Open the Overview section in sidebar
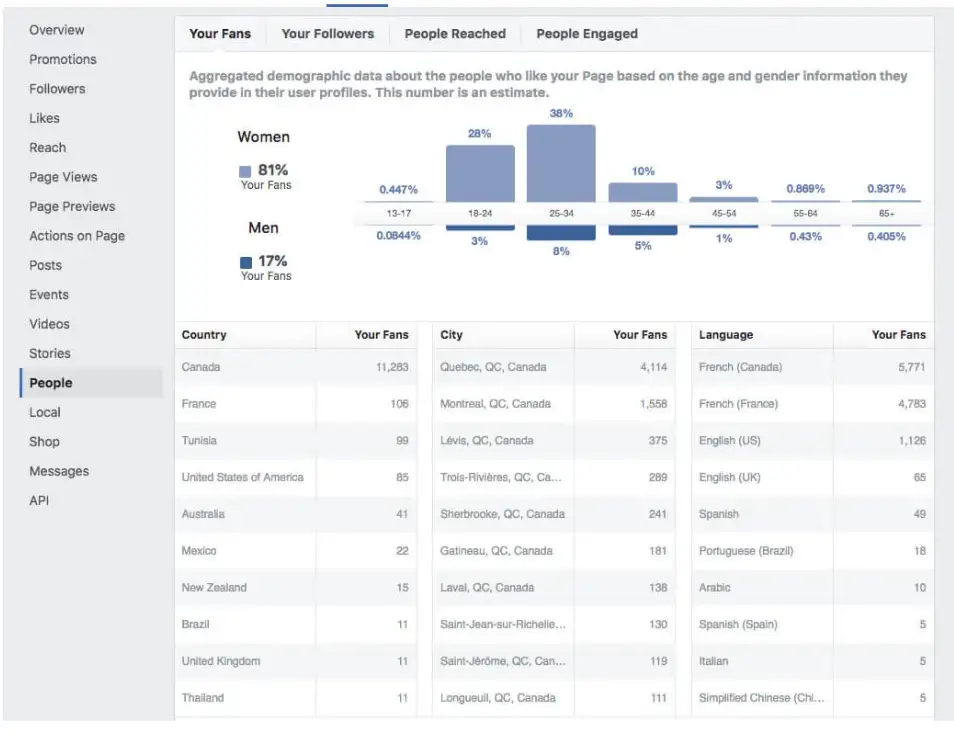Viewport: 954px width, 734px height. click(x=56, y=30)
